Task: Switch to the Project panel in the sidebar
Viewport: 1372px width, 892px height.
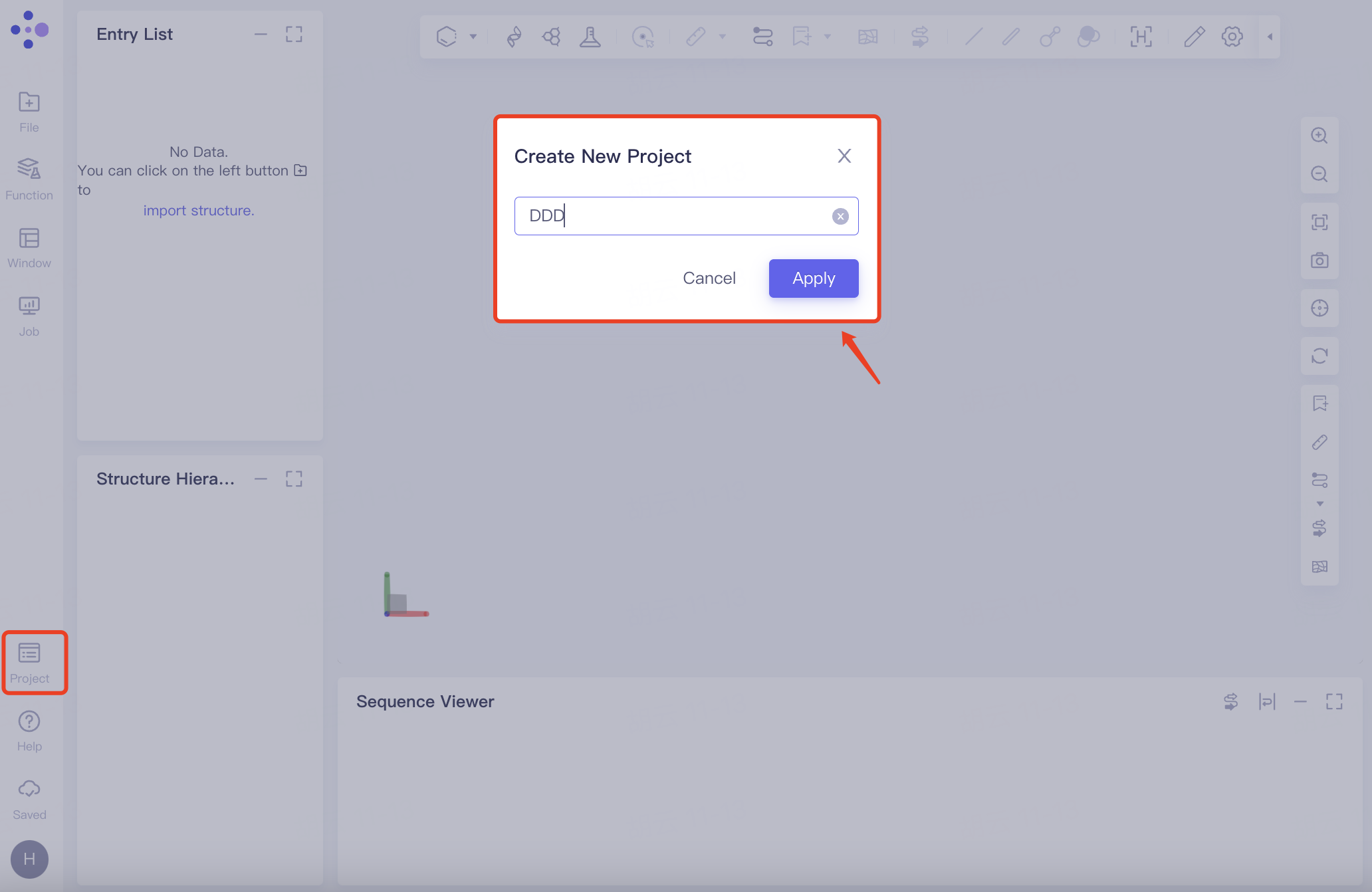Action: pos(30,663)
